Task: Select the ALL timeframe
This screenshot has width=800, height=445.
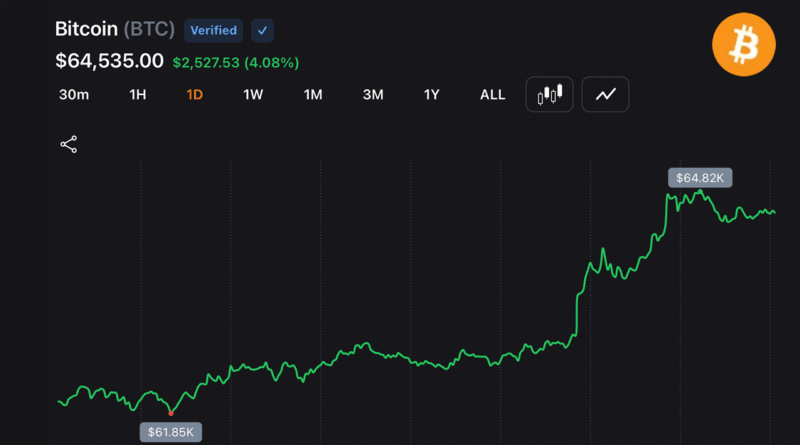Action: (x=492, y=94)
